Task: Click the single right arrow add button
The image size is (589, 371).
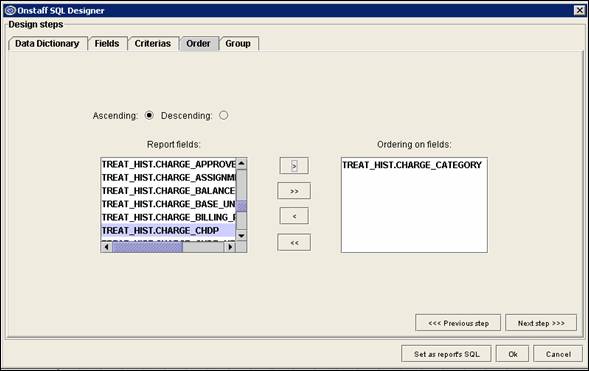Action: click(294, 166)
